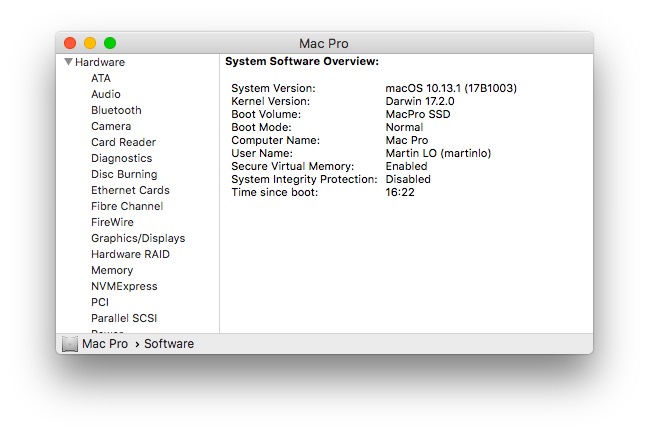
Task: Show Memory information
Action: point(112,270)
